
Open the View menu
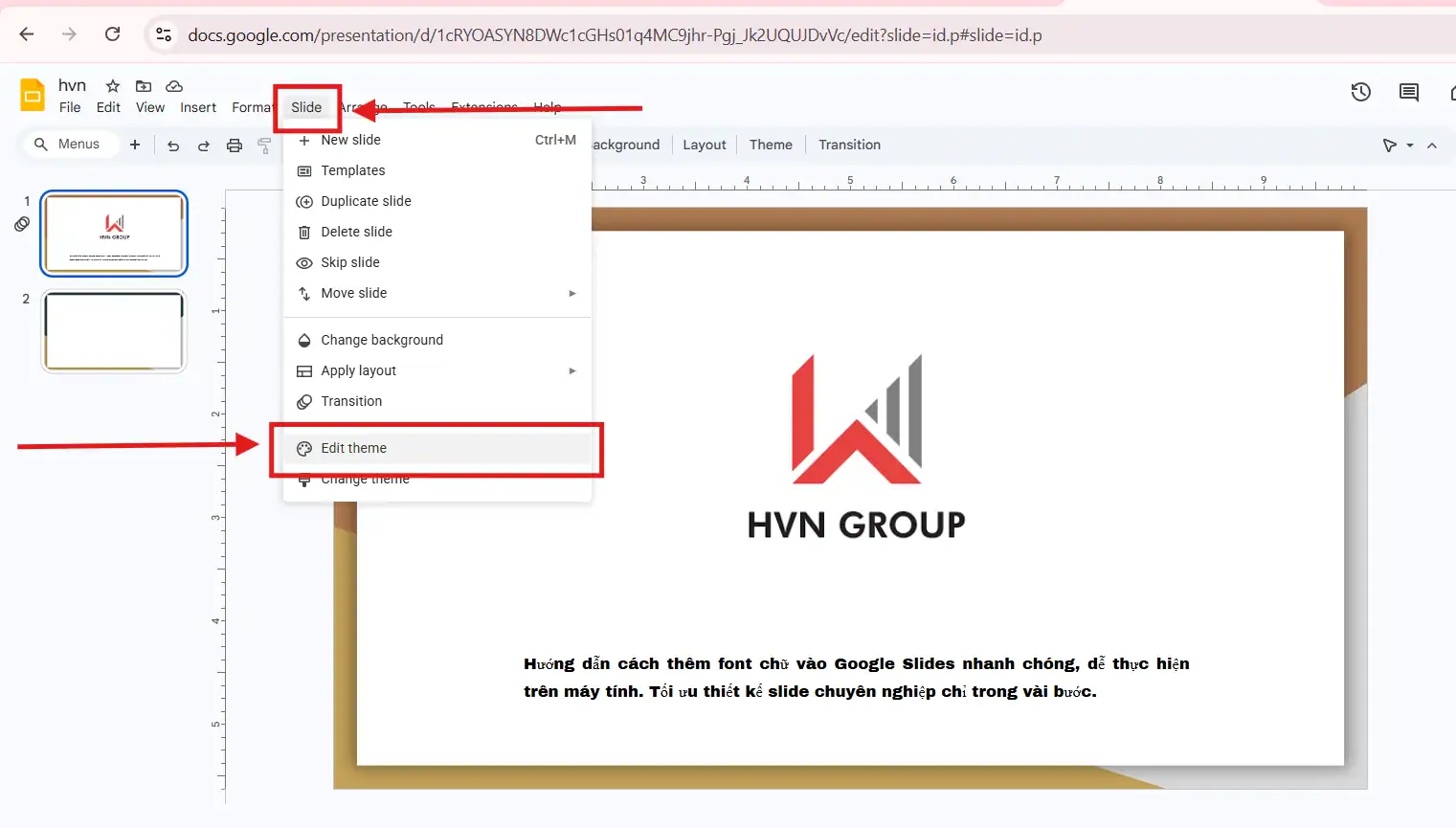(150, 107)
